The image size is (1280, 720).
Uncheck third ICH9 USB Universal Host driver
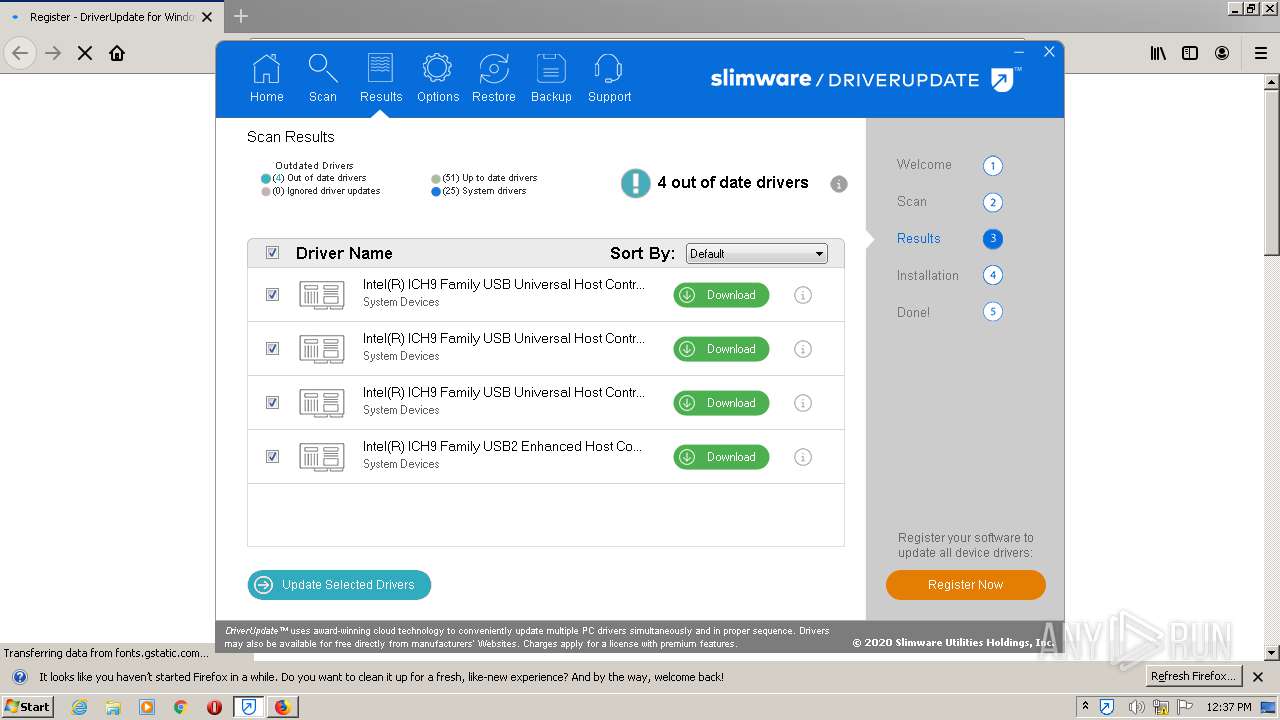pos(272,403)
